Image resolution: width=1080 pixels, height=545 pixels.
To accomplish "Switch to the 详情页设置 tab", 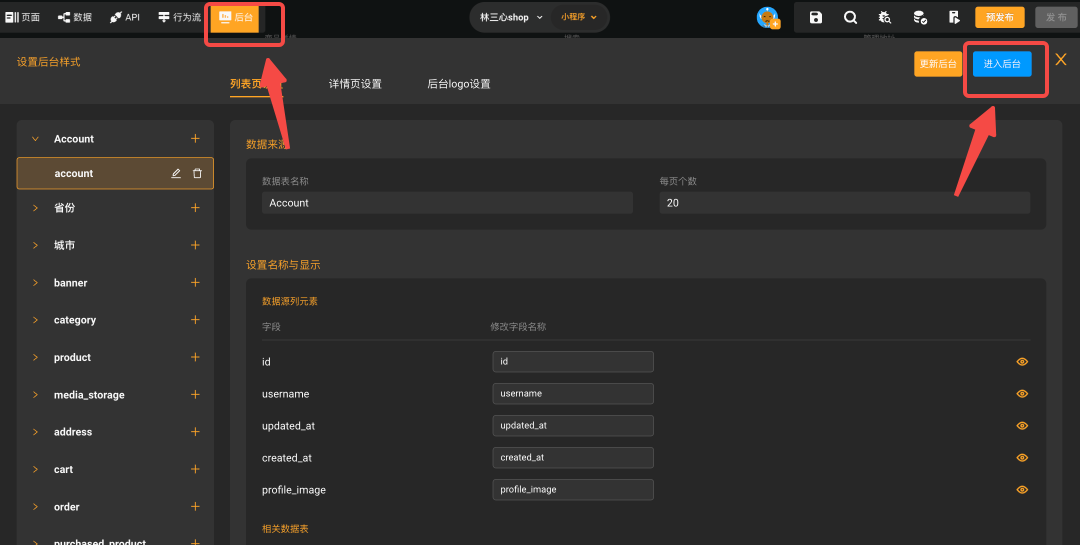I will [355, 84].
